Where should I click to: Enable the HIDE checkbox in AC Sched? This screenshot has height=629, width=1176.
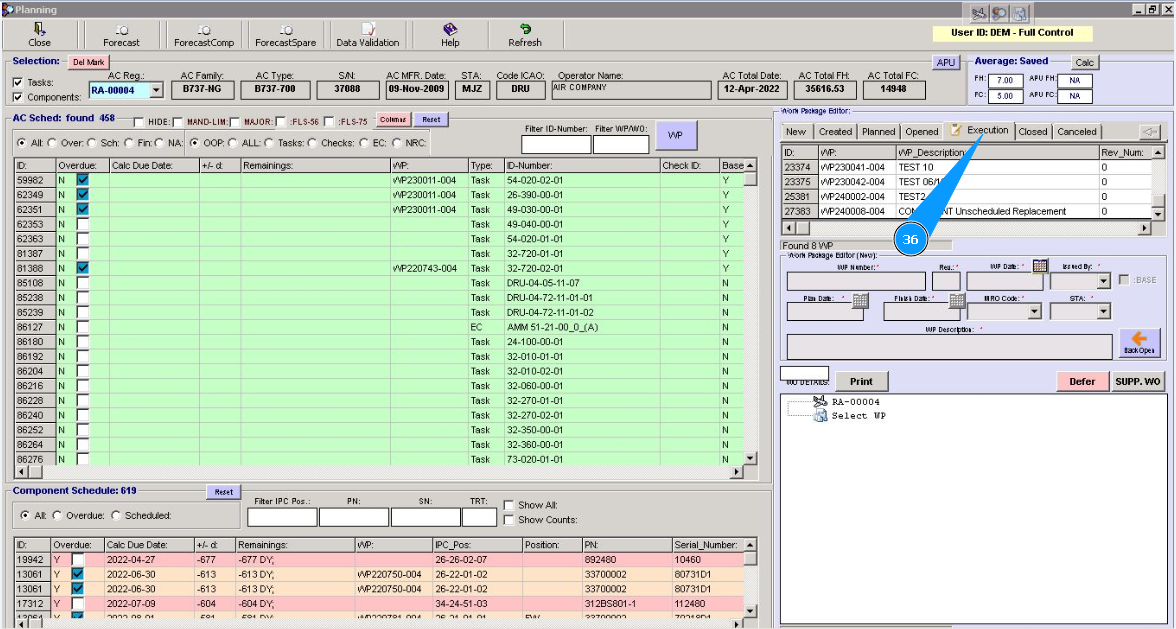139,122
